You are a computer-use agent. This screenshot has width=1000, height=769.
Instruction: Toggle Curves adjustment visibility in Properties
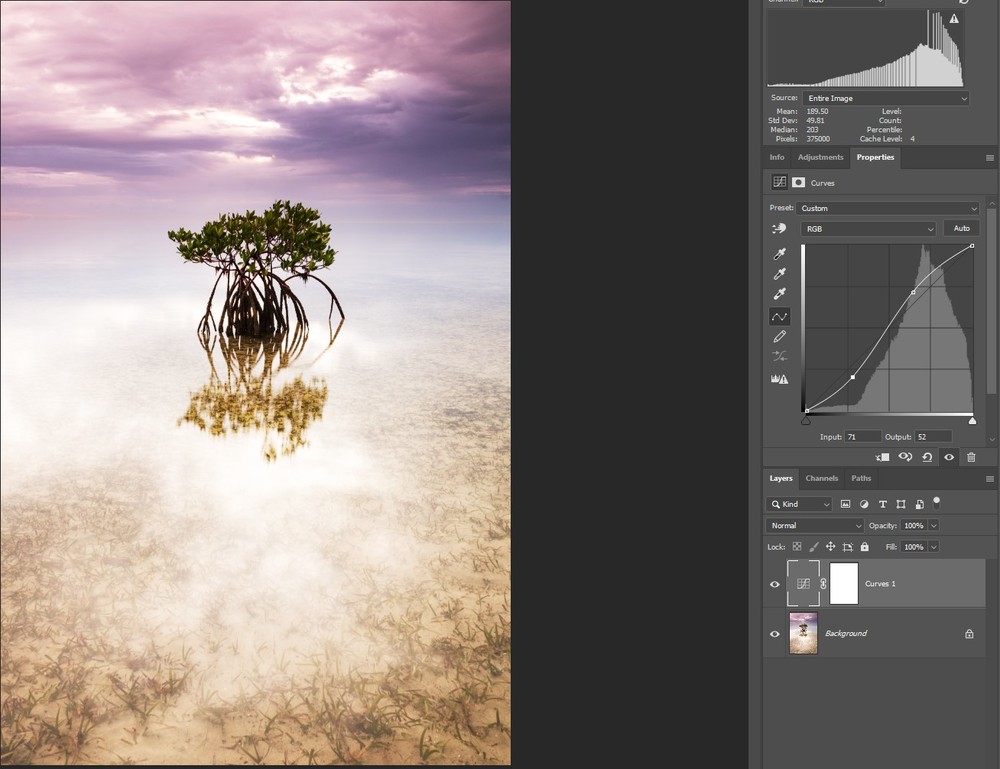click(x=949, y=457)
